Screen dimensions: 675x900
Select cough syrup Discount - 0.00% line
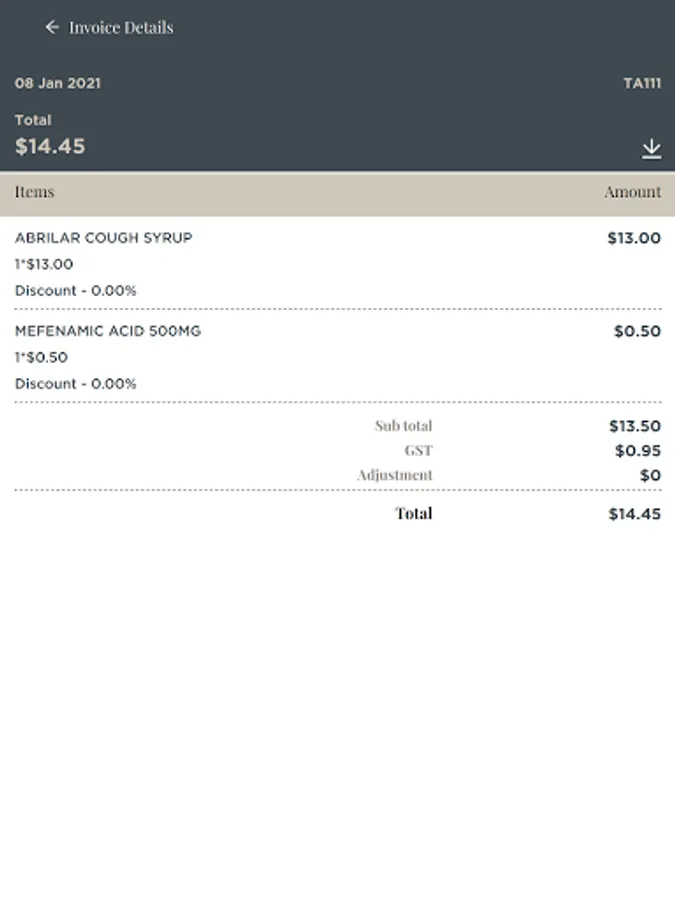[75, 290]
